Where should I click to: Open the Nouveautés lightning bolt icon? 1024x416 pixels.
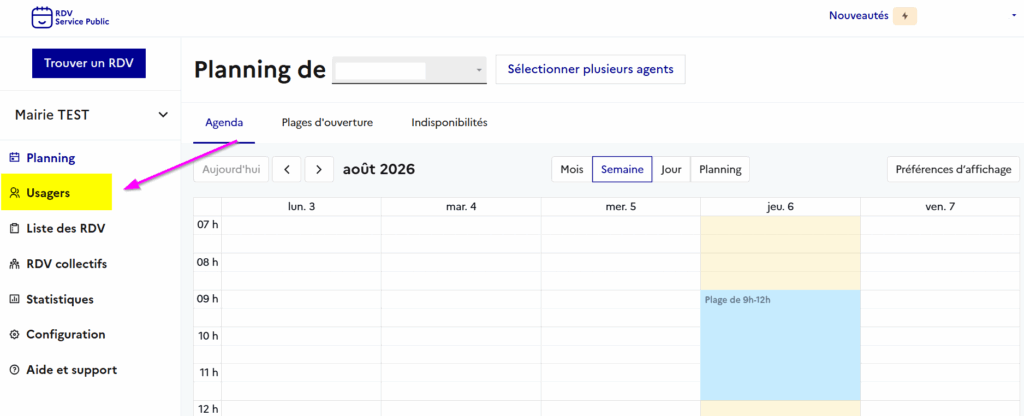pos(904,16)
